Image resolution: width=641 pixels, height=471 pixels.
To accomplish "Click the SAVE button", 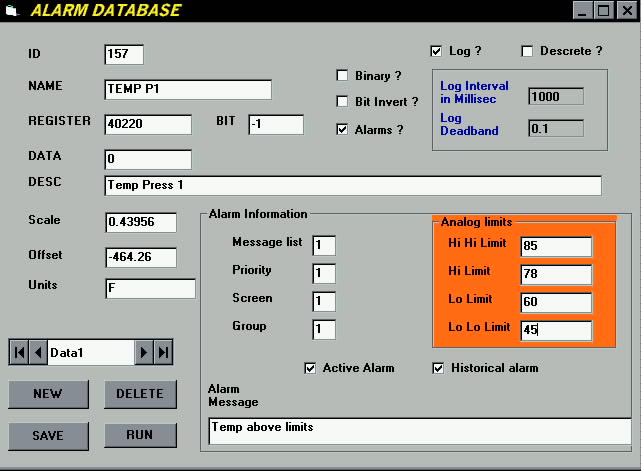I will [x=47, y=435].
